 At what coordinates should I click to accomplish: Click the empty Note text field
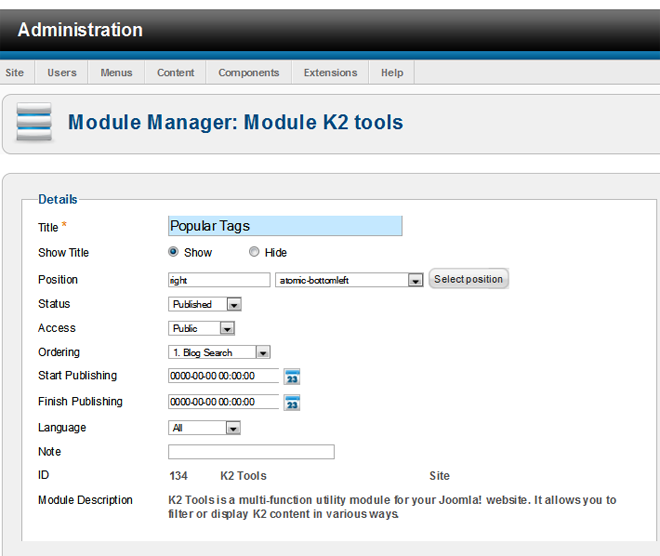click(251, 452)
